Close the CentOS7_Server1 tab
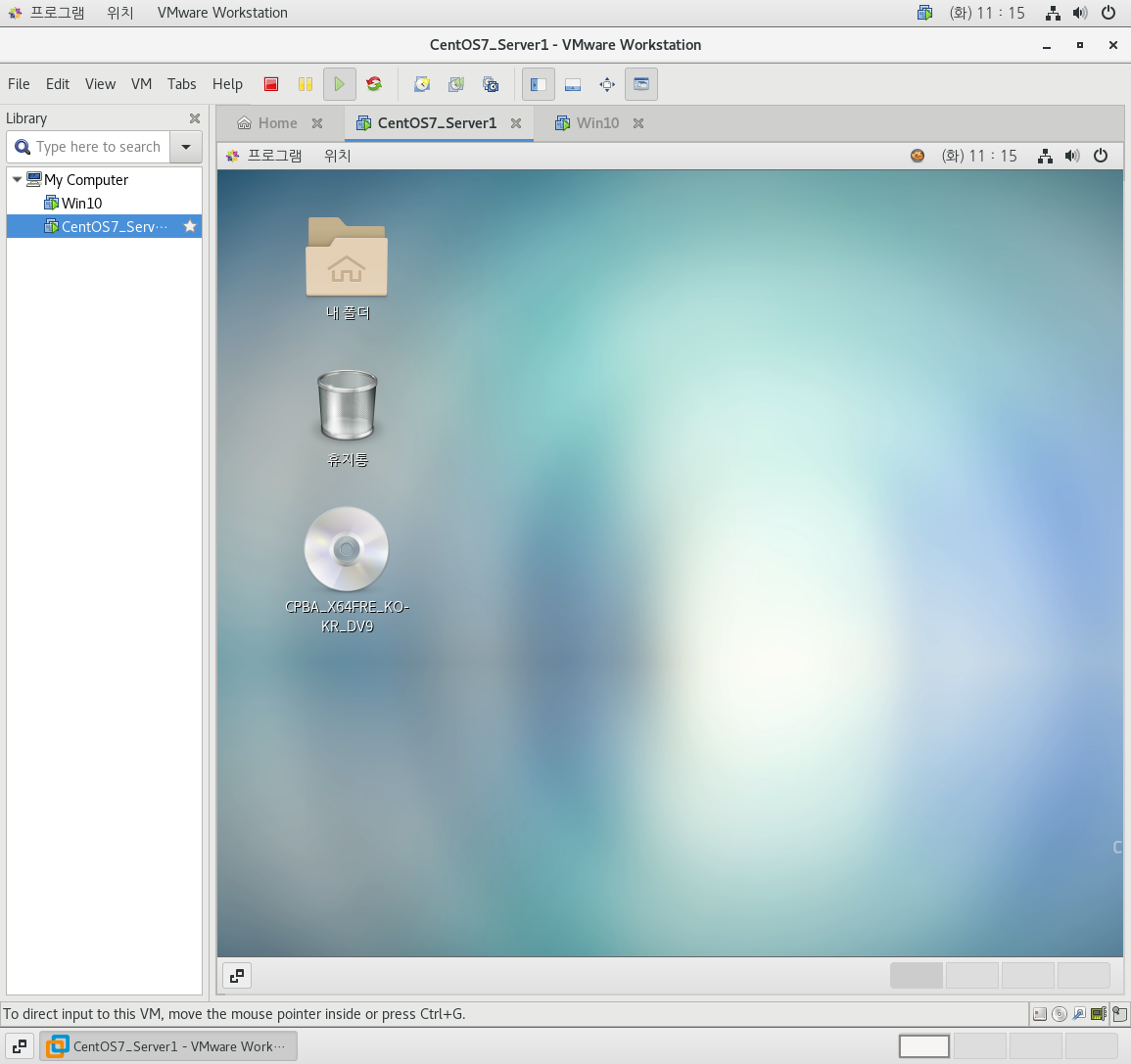Viewport: 1131px width, 1064px height. click(x=516, y=123)
